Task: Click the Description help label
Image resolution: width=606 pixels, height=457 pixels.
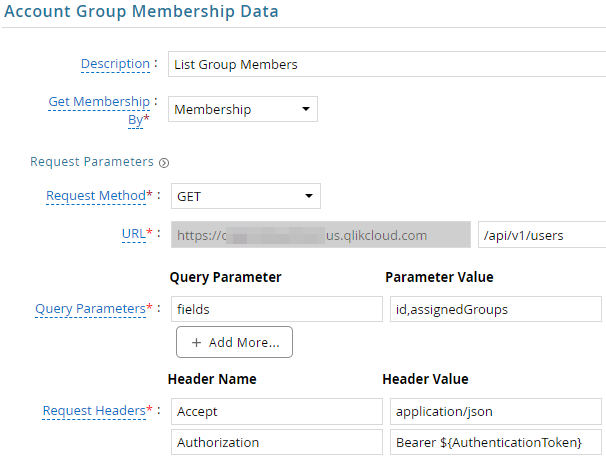Action: coord(115,63)
